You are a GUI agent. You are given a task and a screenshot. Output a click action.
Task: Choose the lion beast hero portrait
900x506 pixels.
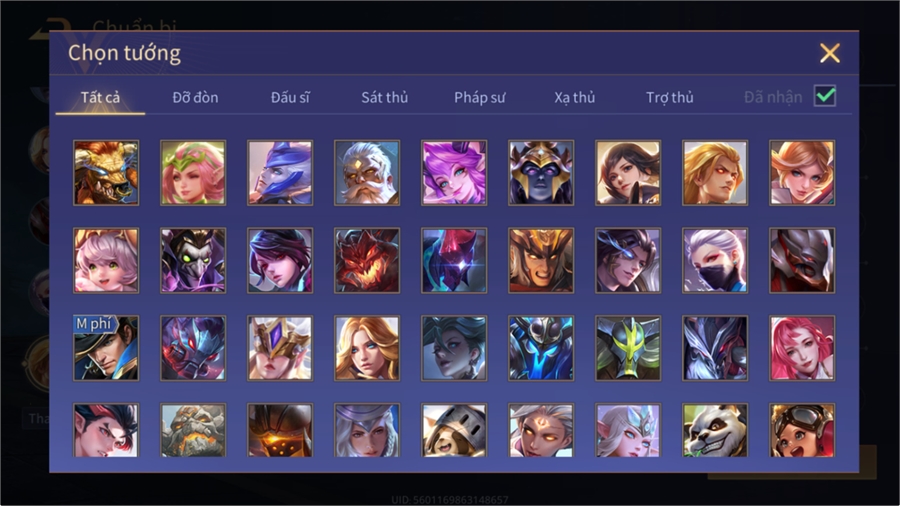point(106,173)
